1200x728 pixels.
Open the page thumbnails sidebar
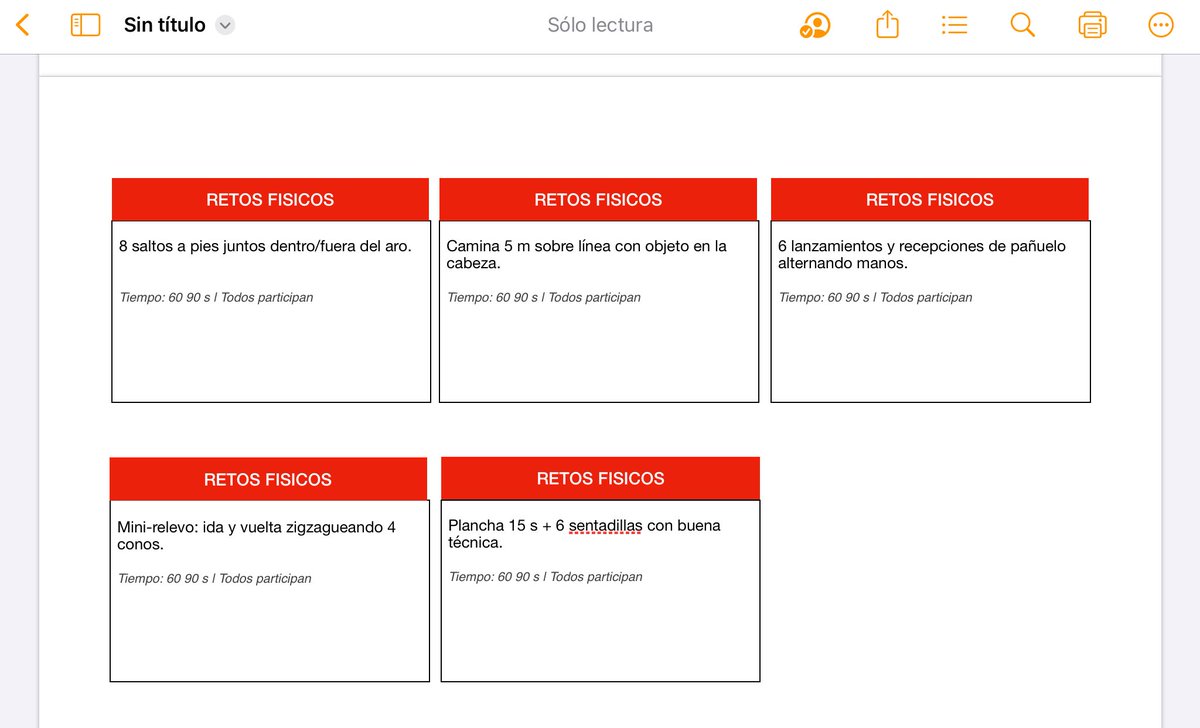(x=85, y=25)
